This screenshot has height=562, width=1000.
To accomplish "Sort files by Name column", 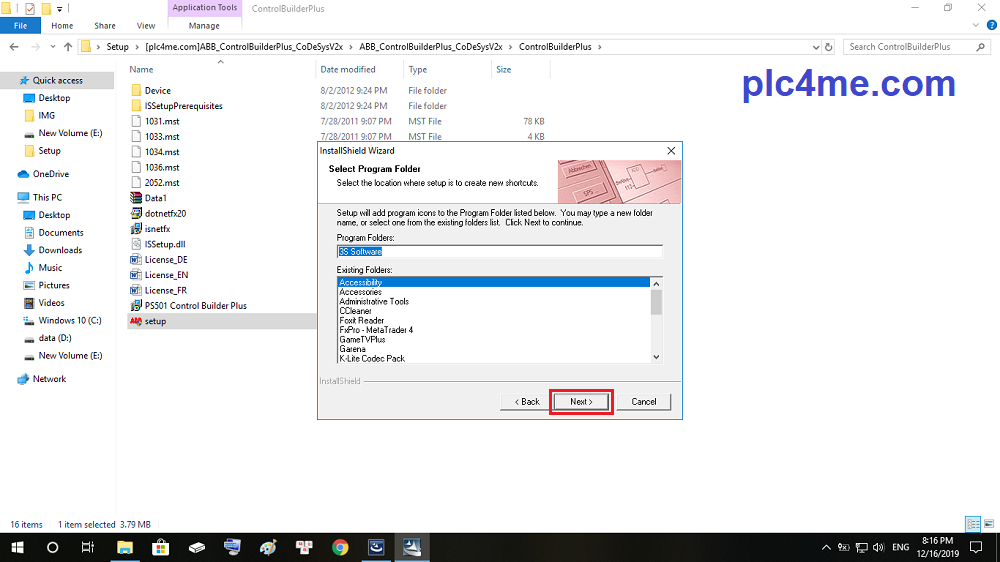I will point(141,69).
